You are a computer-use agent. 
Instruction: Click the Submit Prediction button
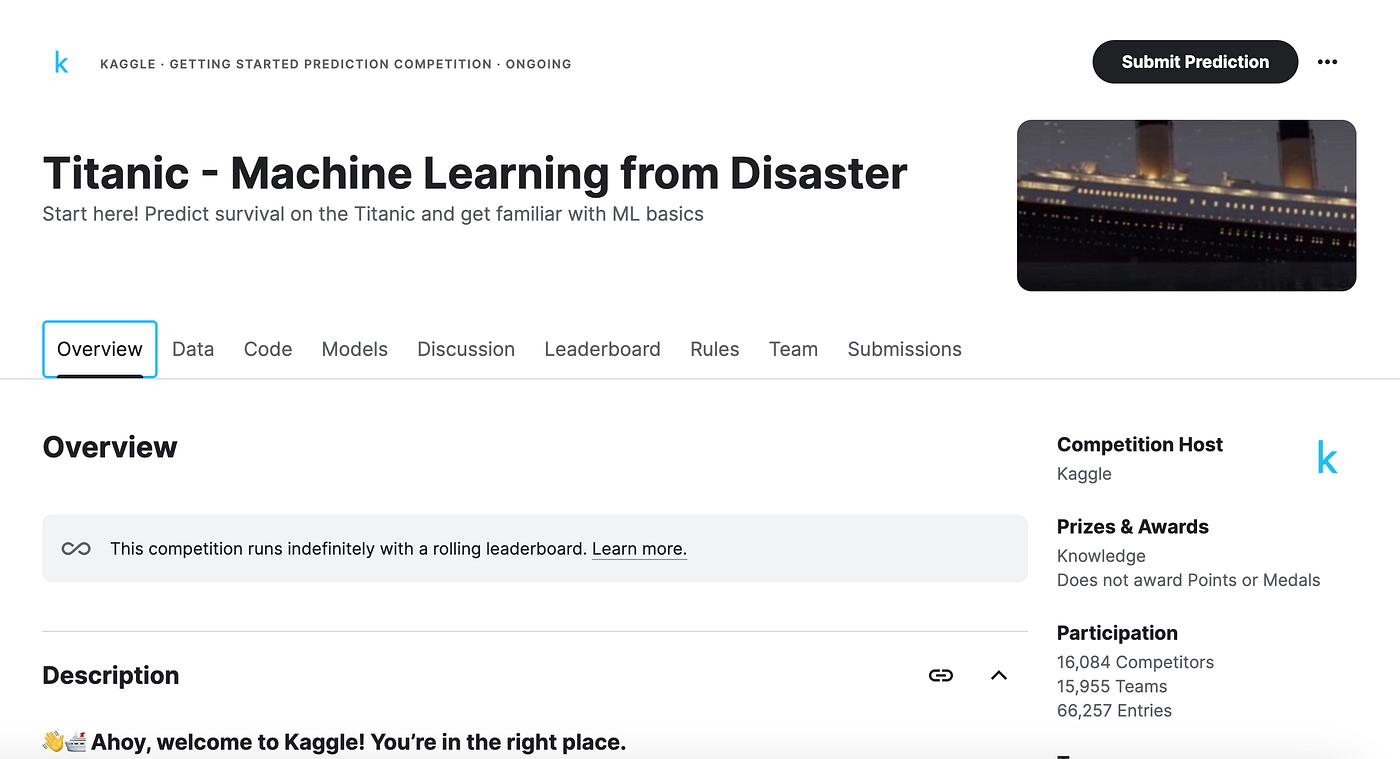(x=1195, y=62)
